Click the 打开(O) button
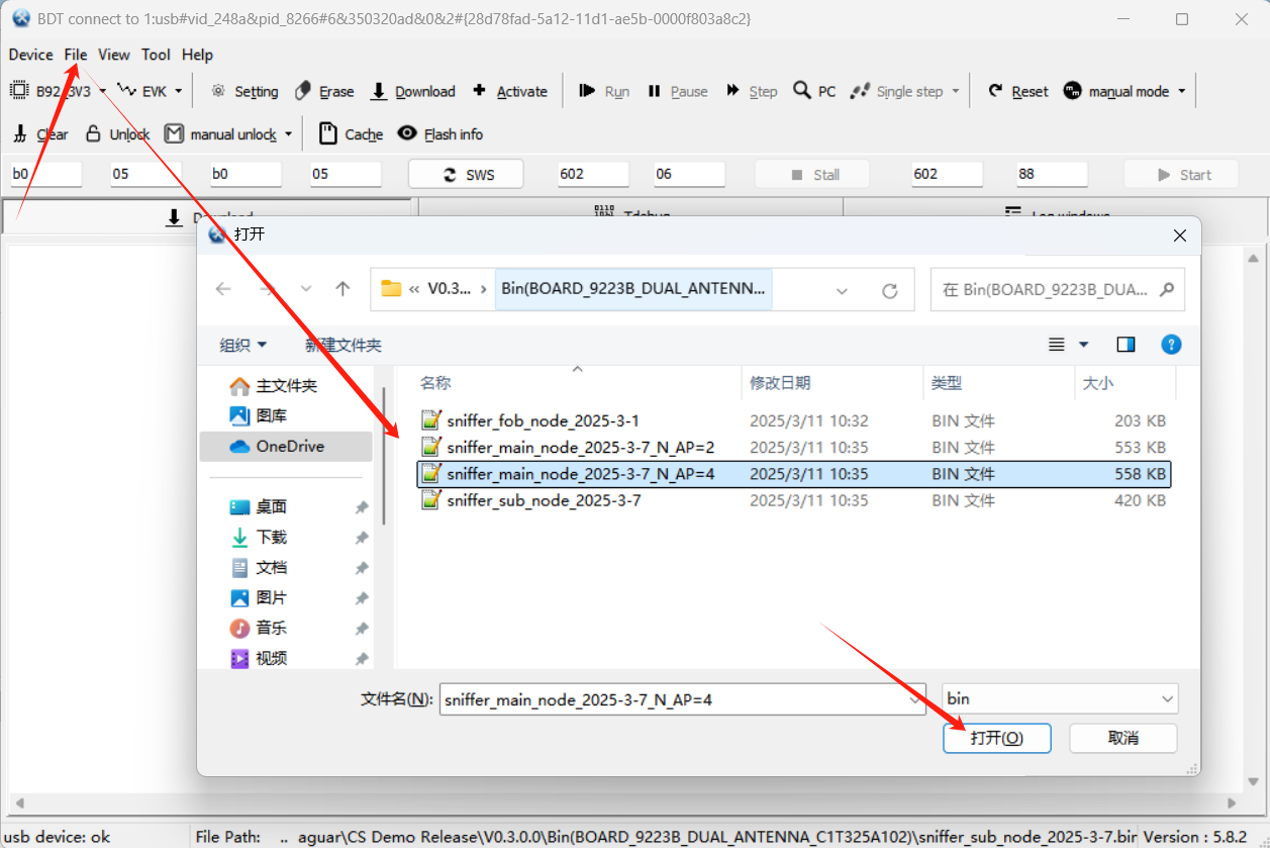Screen dimensions: 1270x848 (x=997, y=738)
